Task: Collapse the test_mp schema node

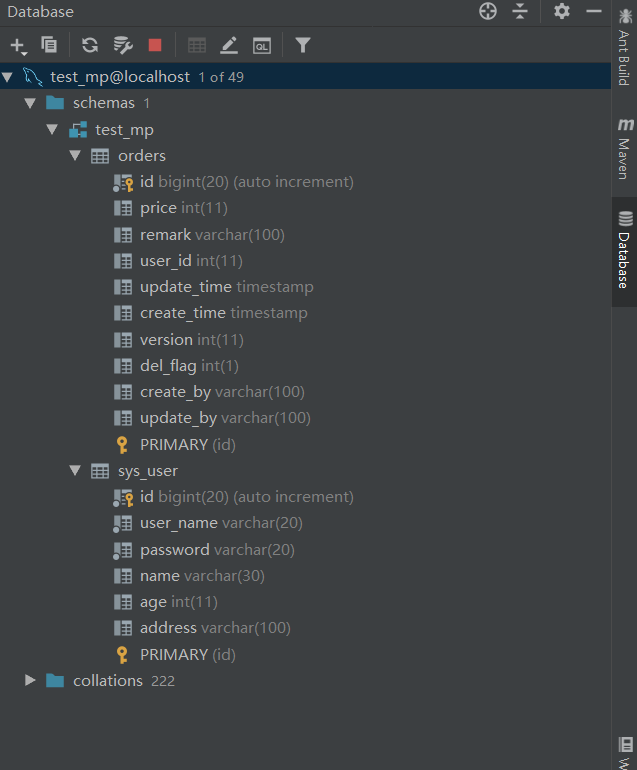Action: click(x=53, y=130)
